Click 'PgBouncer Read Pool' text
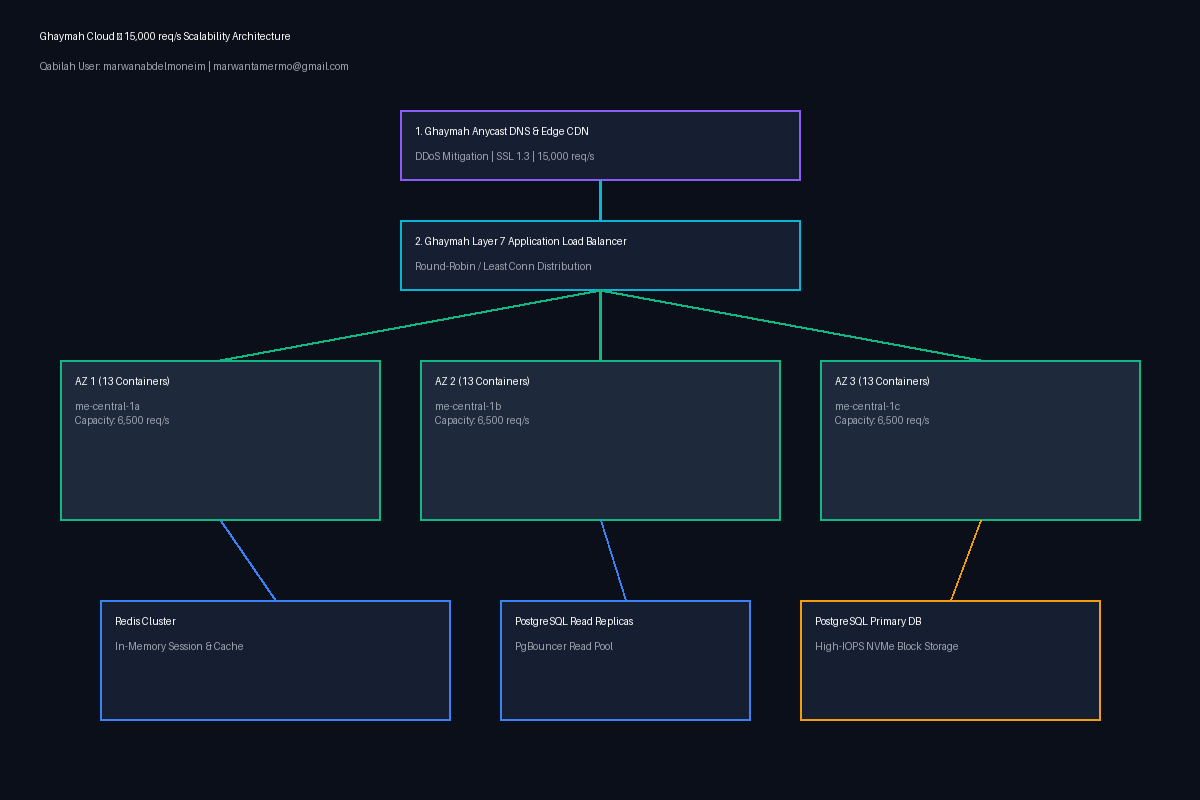This screenshot has width=1200, height=800. pos(564,646)
